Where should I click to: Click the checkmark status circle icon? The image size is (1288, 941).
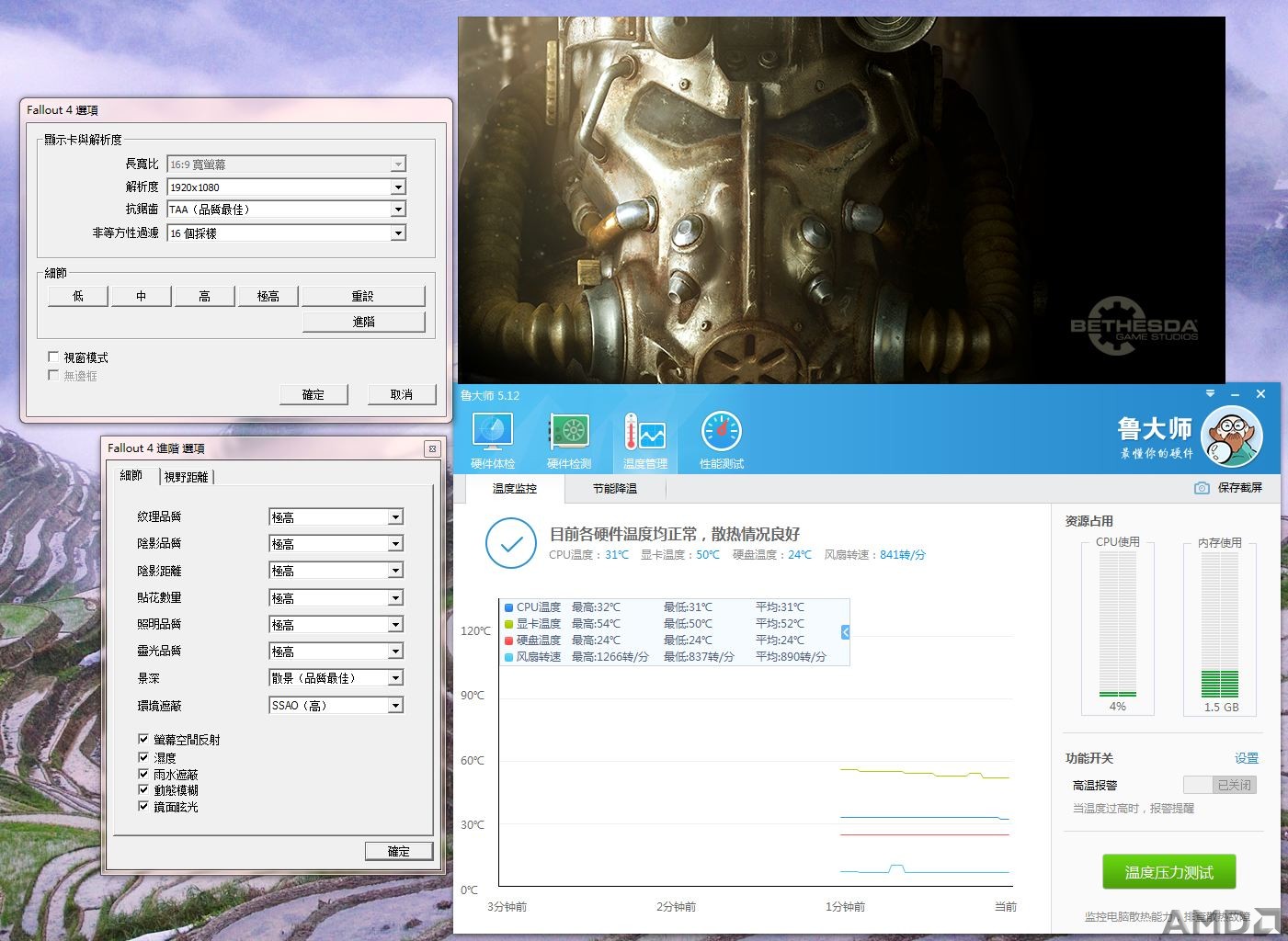click(x=510, y=543)
